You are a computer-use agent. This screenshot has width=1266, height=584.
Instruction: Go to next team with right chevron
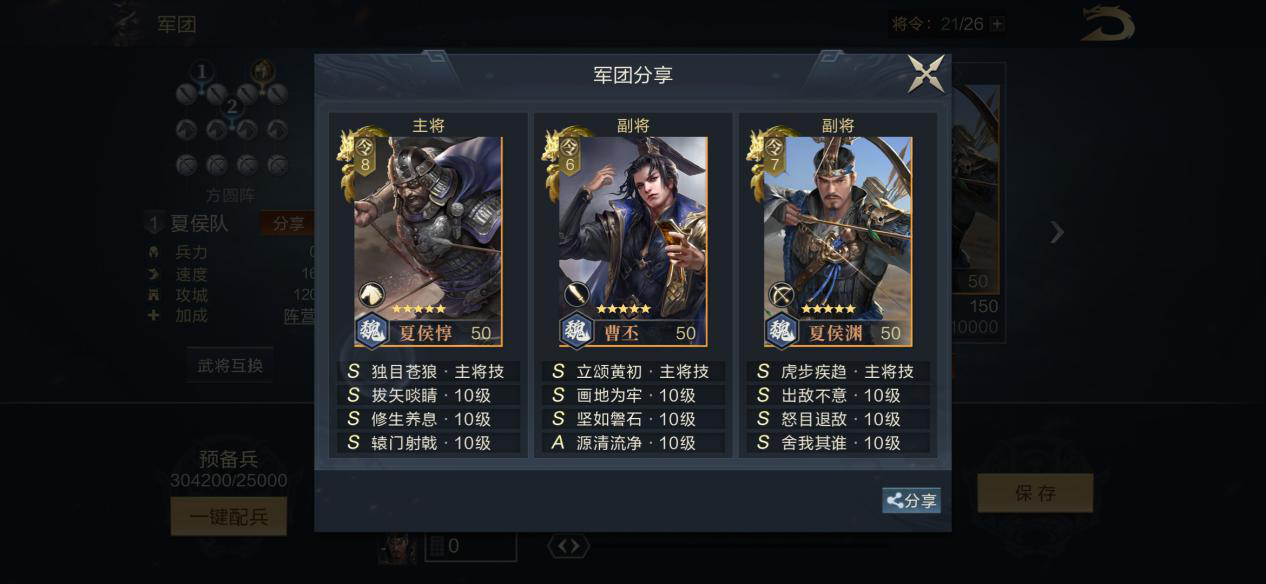point(1057,232)
